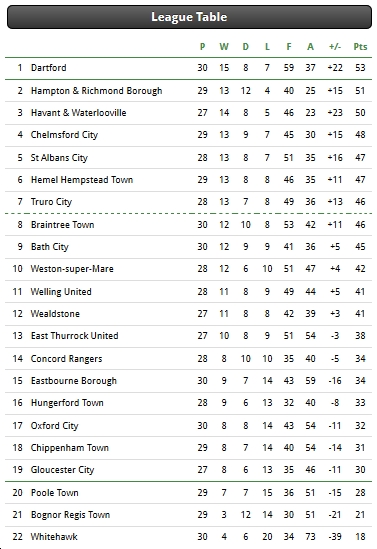
Task: Select Eastbourne Borough in the table
Action: click(x=74, y=381)
